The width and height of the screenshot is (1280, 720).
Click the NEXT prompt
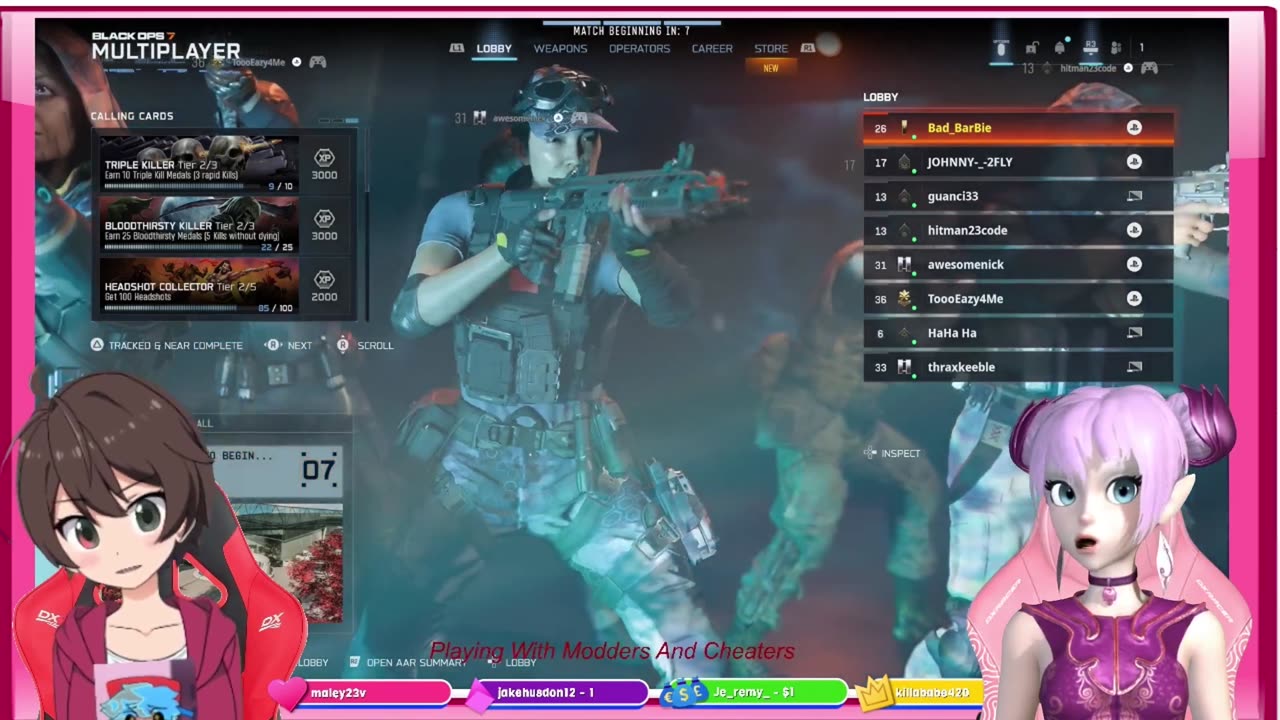point(288,345)
